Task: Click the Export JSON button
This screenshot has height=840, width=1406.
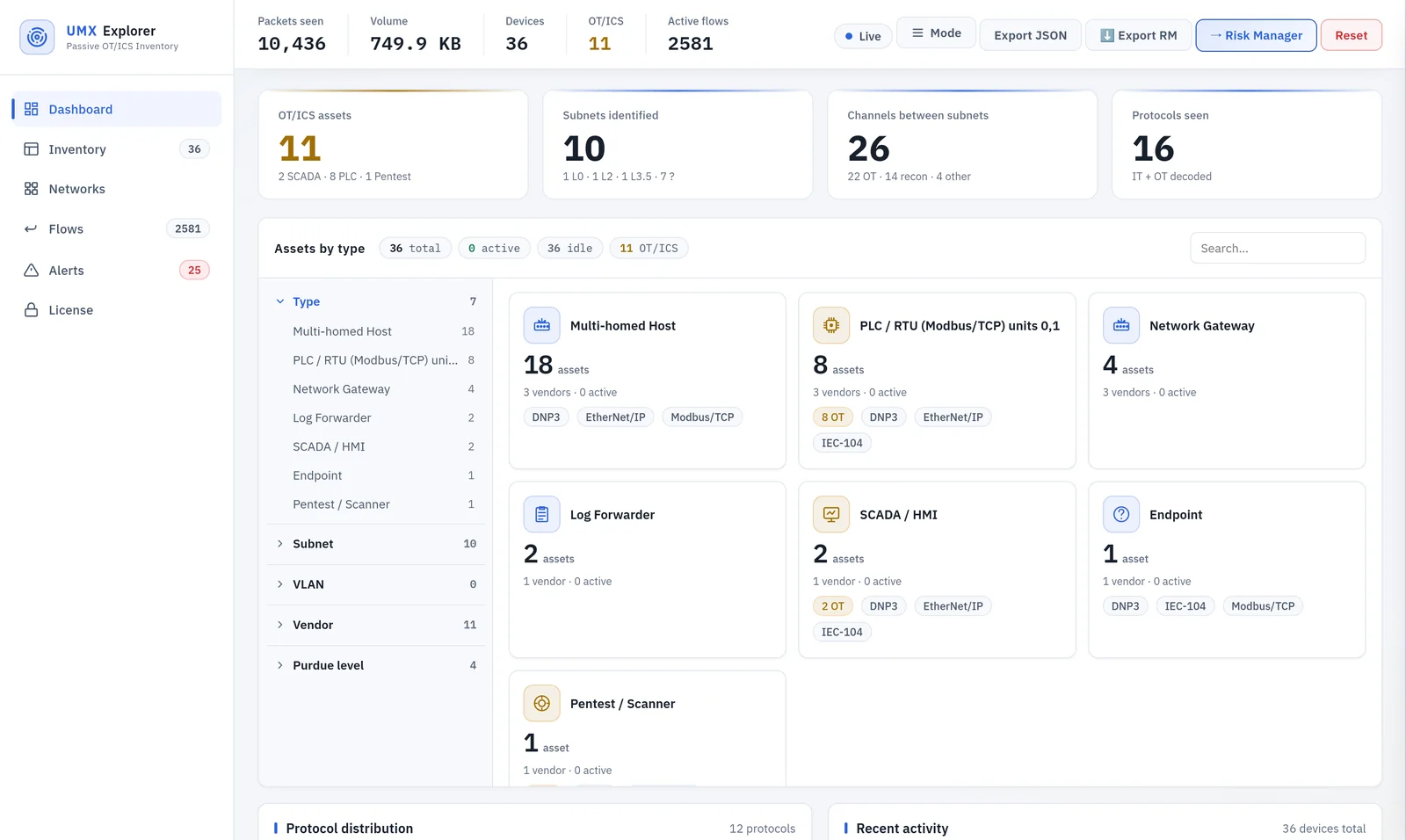Action: click(1030, 35)
